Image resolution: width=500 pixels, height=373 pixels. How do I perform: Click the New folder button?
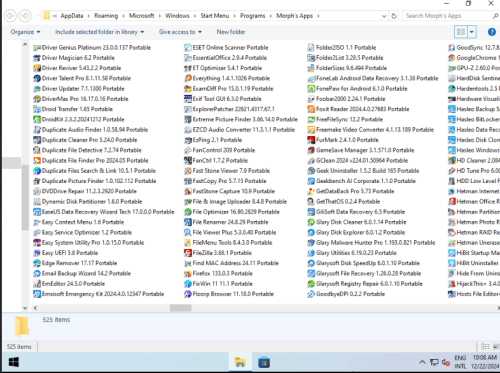[x=231, y=32]
